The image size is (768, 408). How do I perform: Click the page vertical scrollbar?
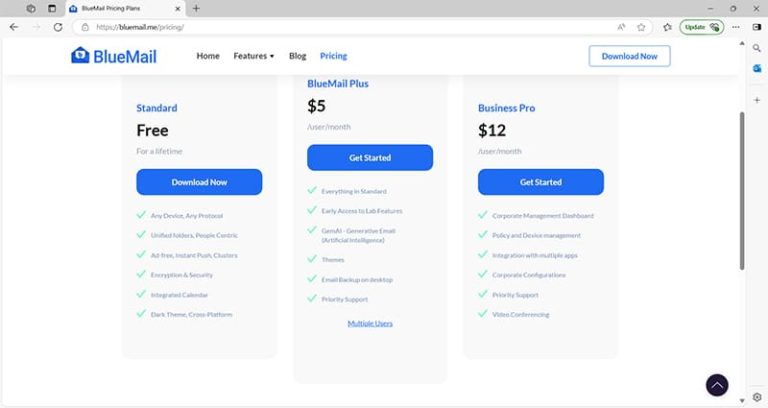click(741, 190)
